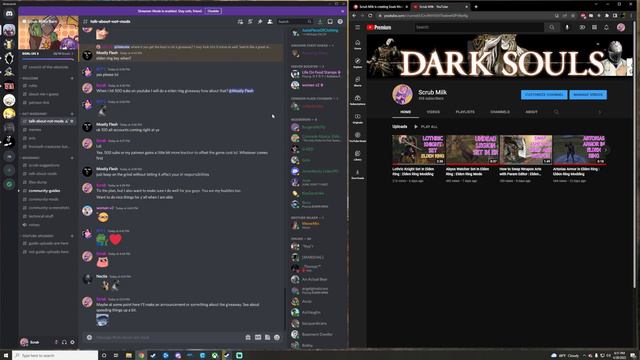Open the YouTube account avatar menu

621,27
